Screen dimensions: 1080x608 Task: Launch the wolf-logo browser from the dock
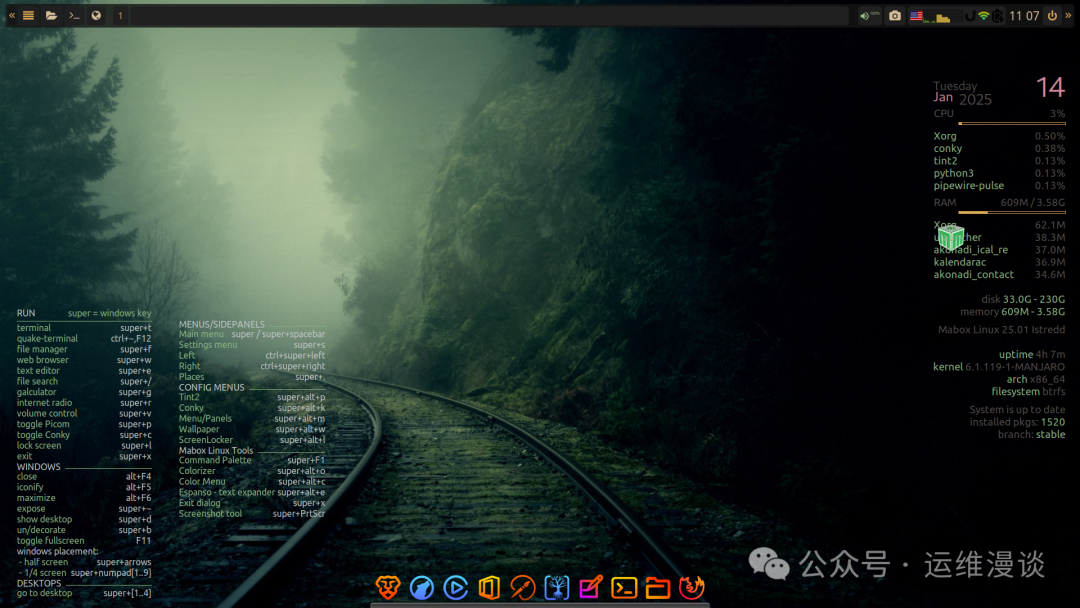tap(420, 588)
